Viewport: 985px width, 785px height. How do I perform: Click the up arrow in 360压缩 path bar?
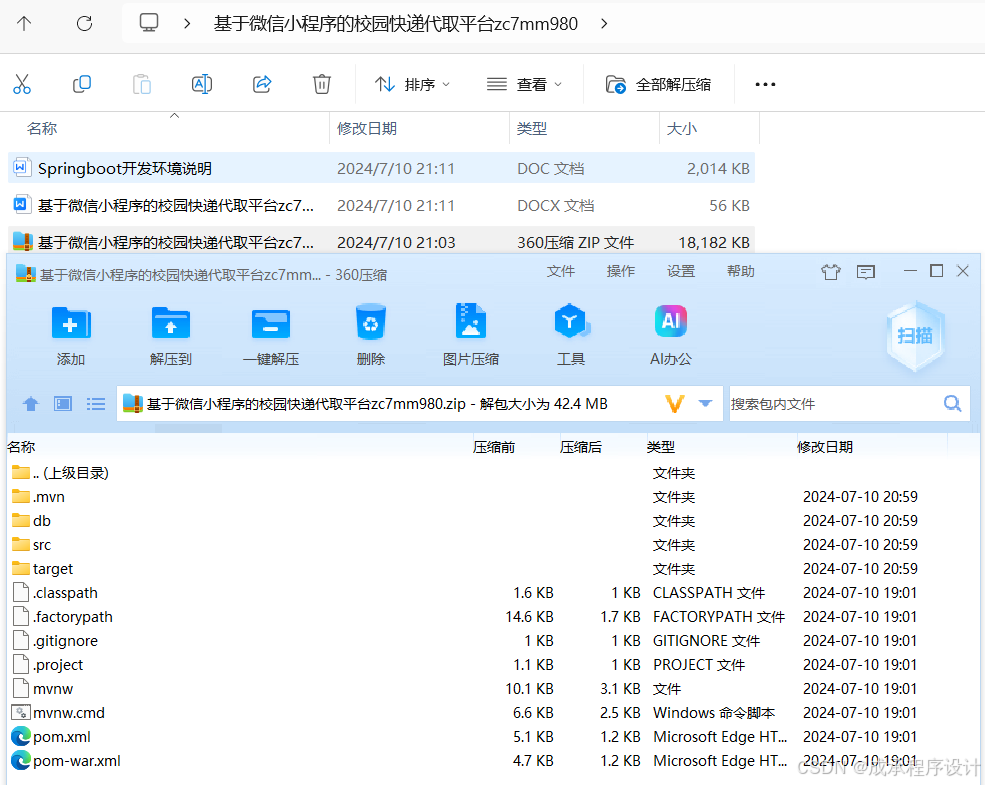point(31,404)
